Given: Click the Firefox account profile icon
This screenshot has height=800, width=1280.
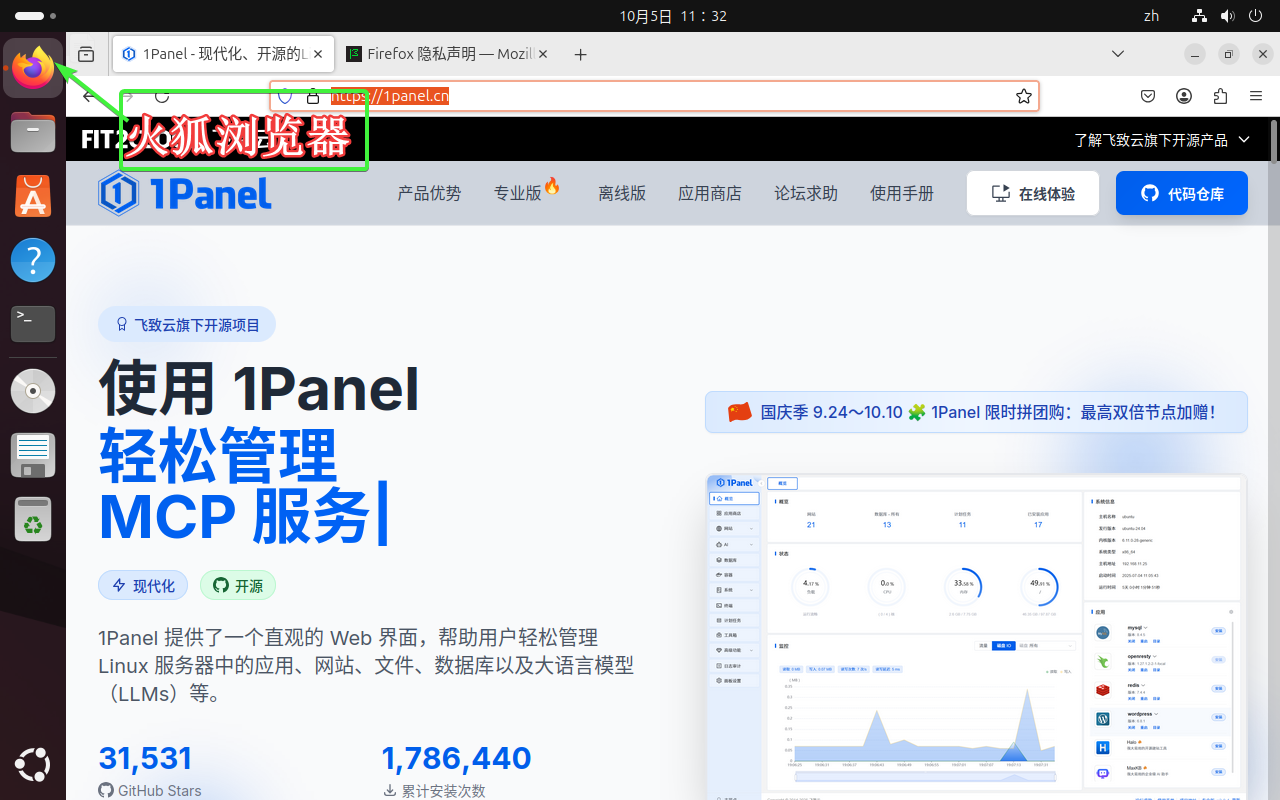Looking at the screenshot, I should [x=1184, y=96].
